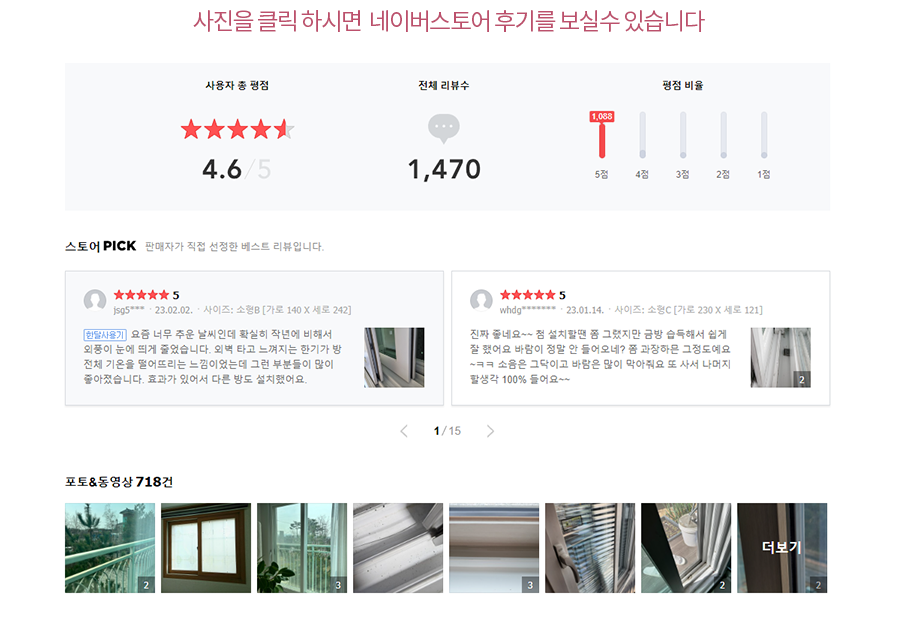The image size is (900, 636).
Task: Open the brown wooden window photo
Action: tap(206, 548)
